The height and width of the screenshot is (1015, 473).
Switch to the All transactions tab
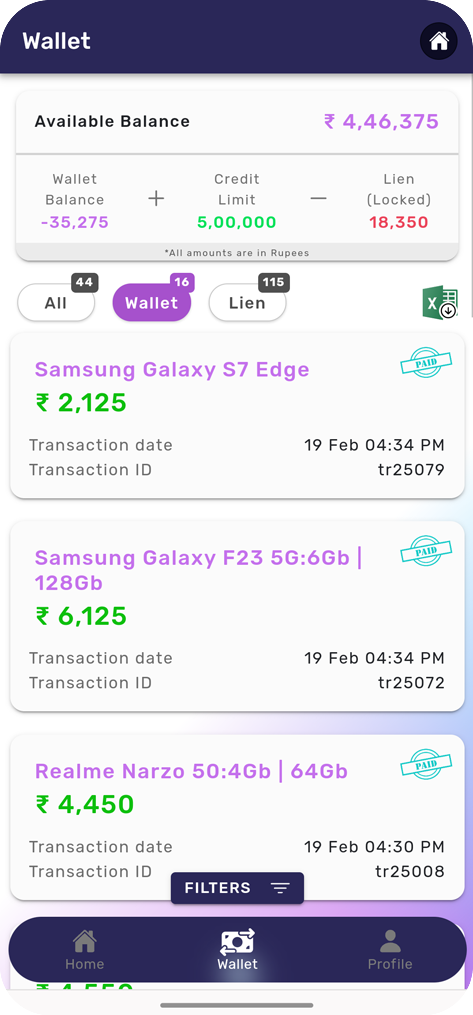[56, 302]
